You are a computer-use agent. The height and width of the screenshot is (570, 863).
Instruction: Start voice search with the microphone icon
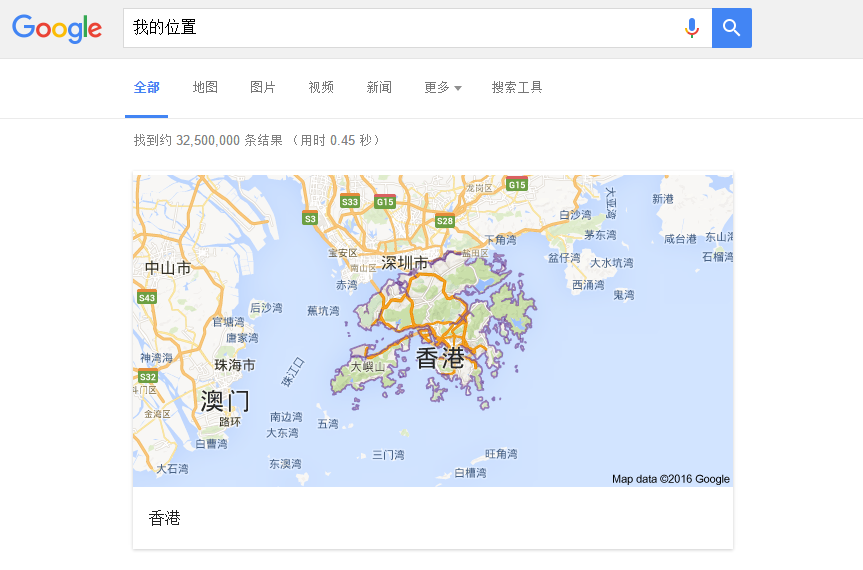(x=692, y=28)
